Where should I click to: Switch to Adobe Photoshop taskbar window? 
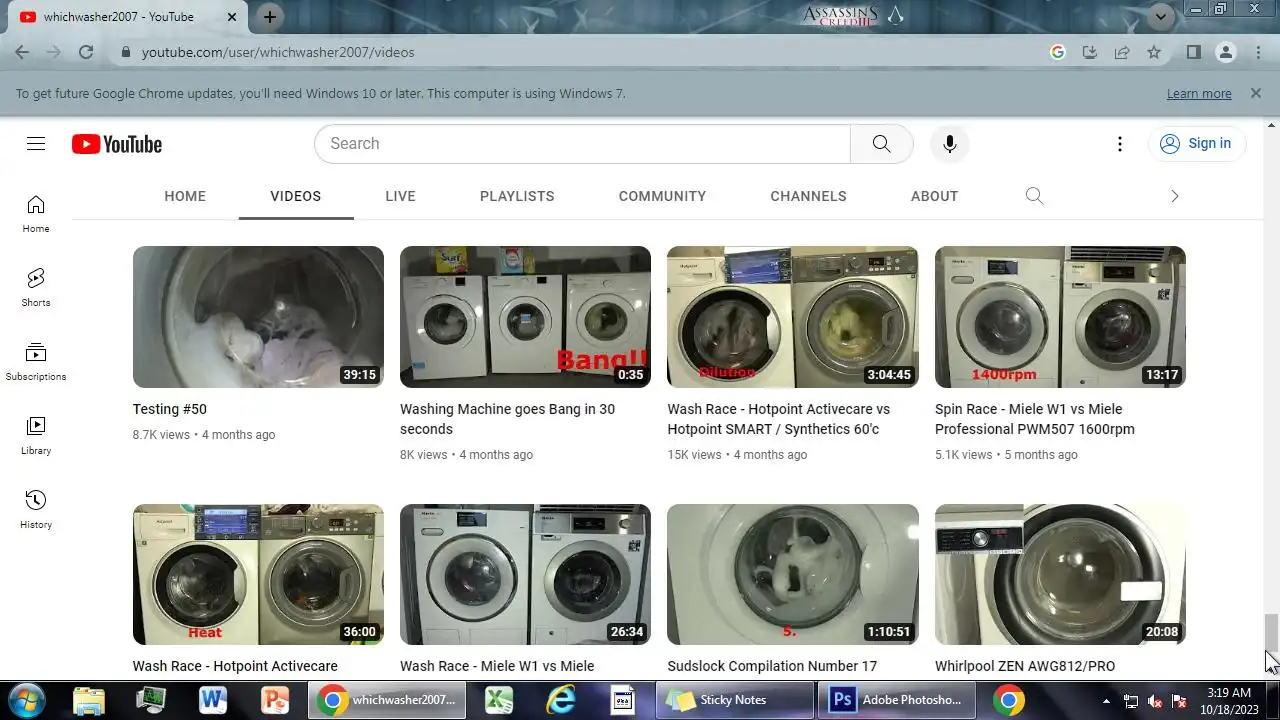897,700
